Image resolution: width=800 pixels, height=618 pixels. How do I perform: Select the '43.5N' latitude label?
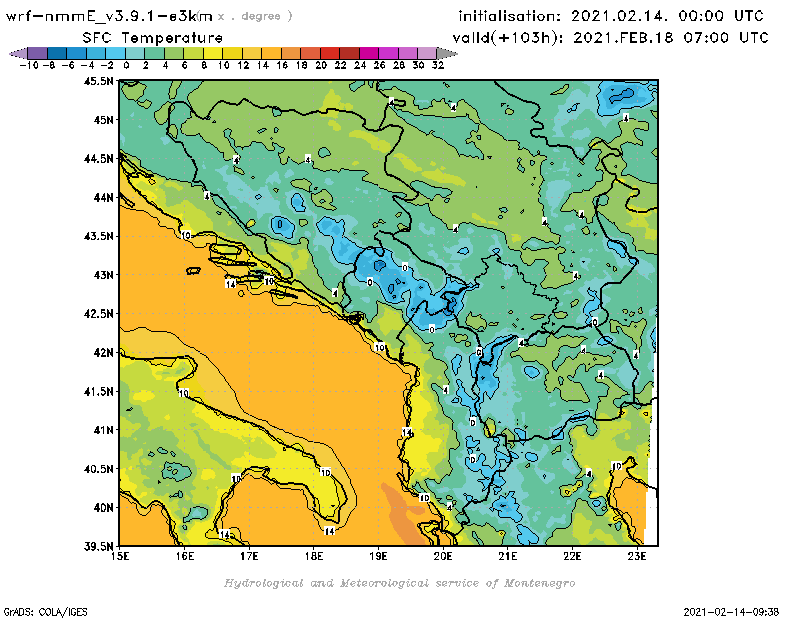pyautogui.click(x=98, y=236)
